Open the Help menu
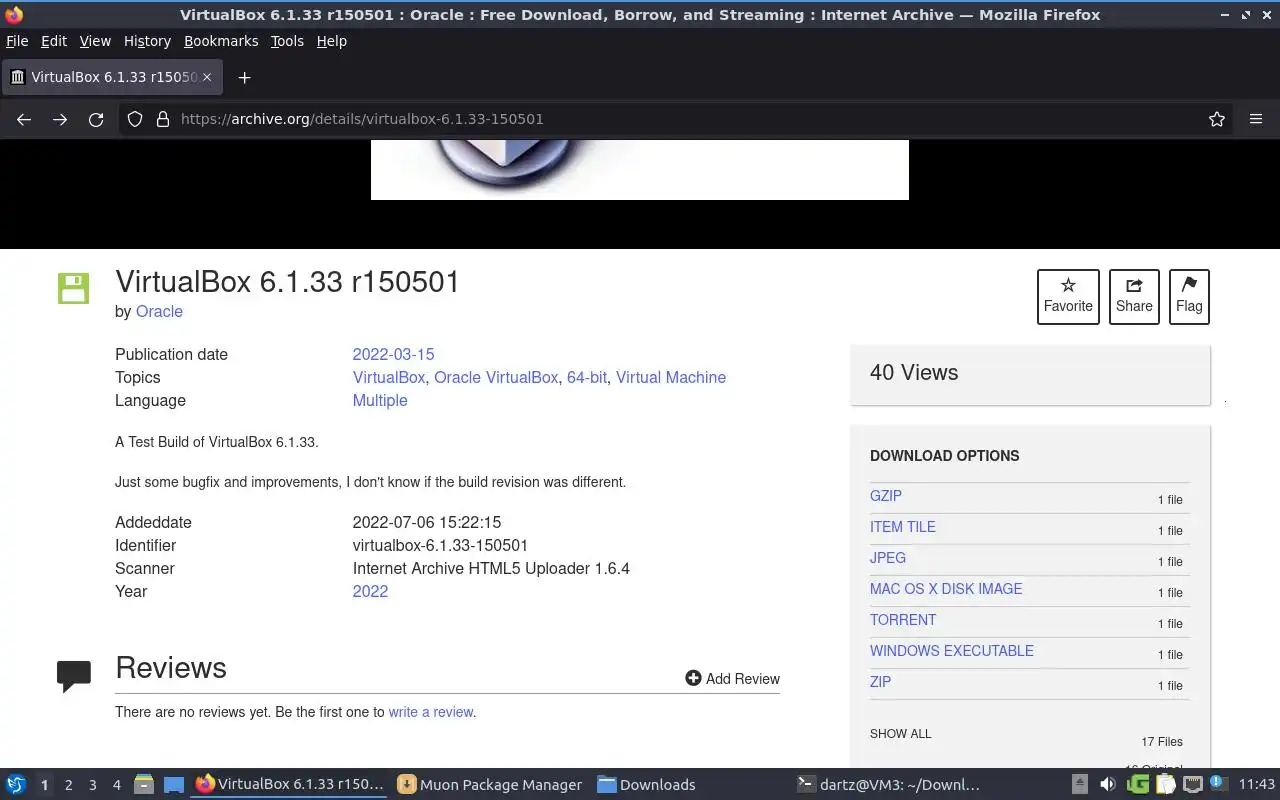The image size is (1280, 800). coord(331,41)
